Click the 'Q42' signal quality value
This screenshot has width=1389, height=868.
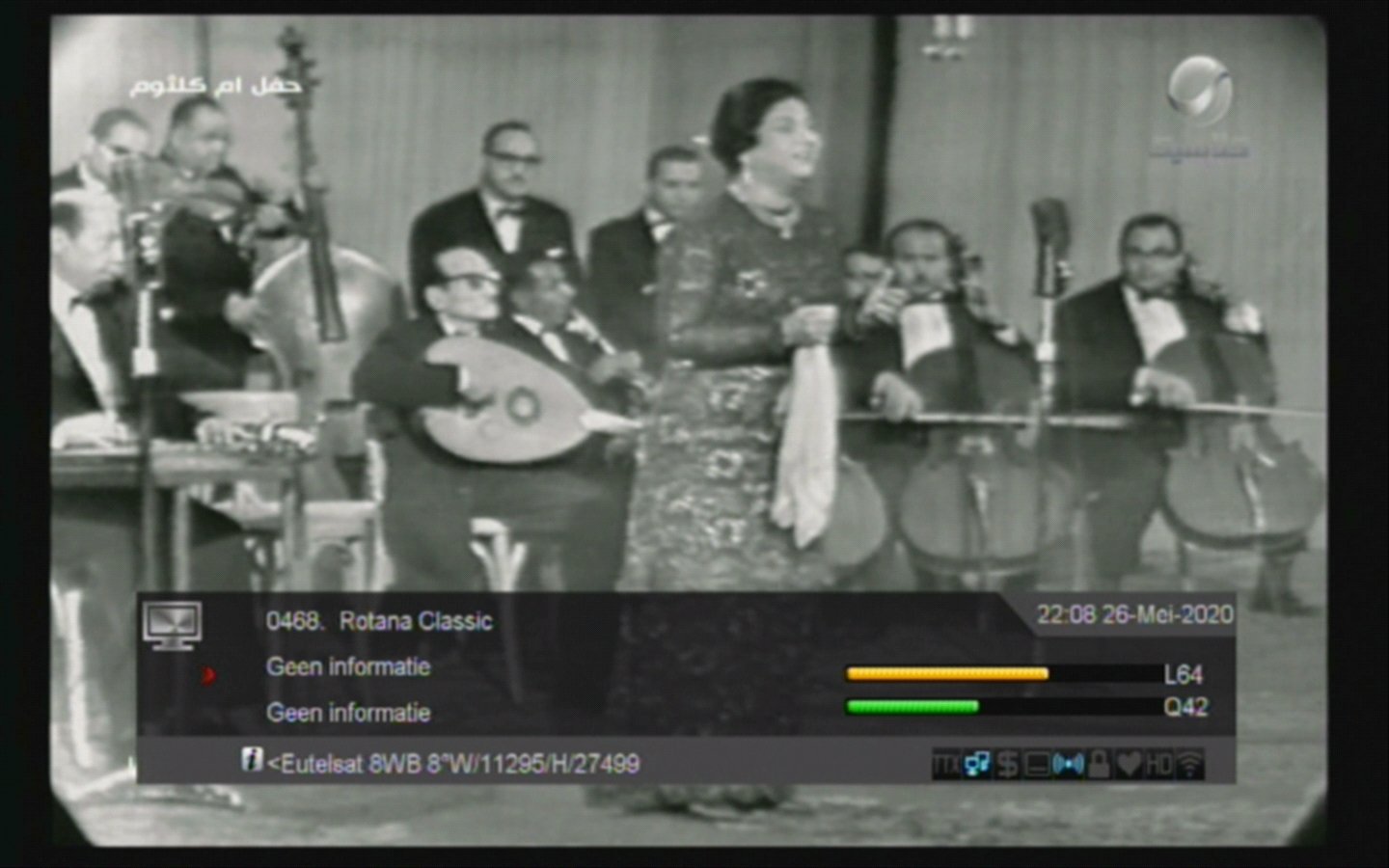(x=1185, y=708)
